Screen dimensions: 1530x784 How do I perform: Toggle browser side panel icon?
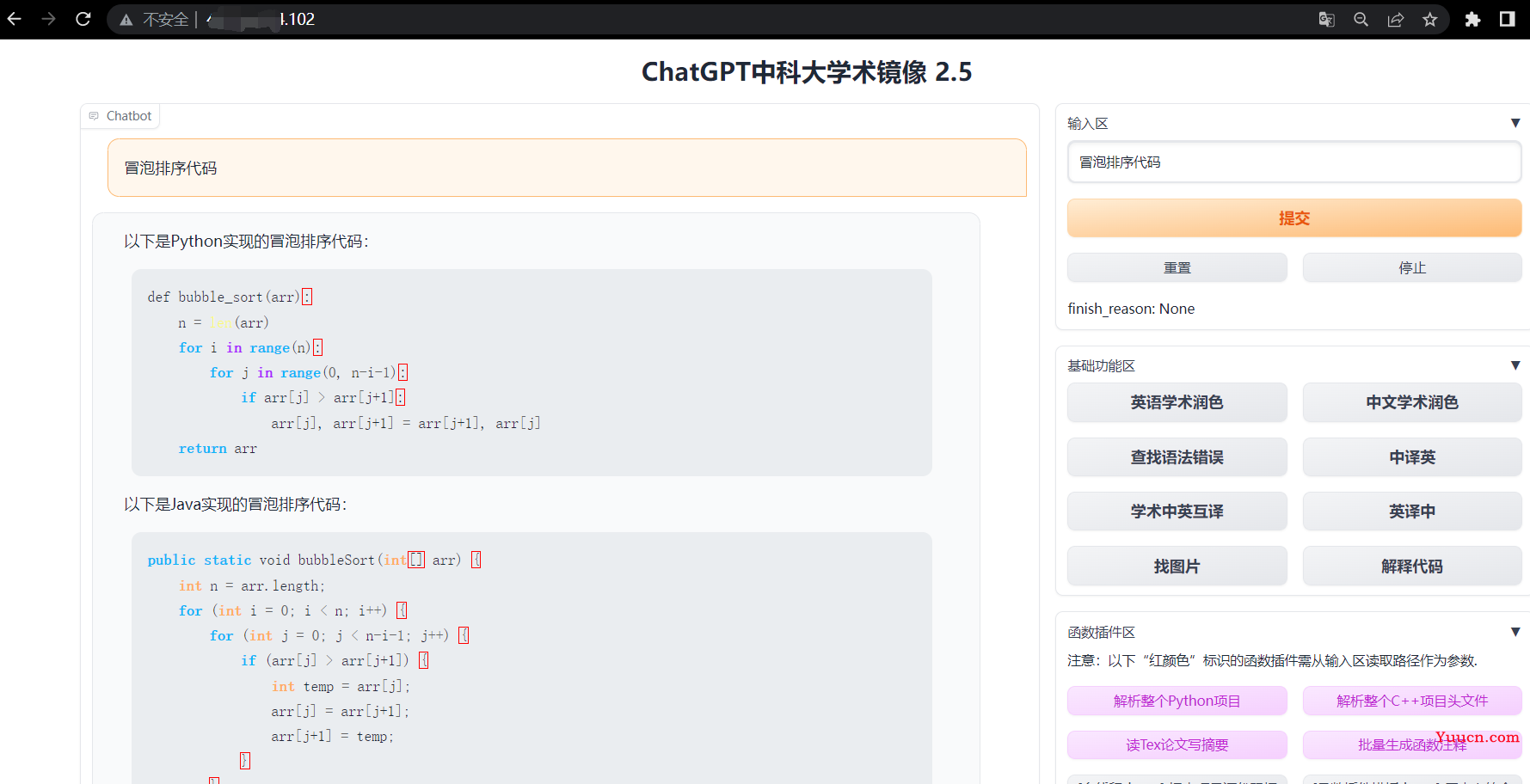pyautogui.click(x=1507, y=20)
